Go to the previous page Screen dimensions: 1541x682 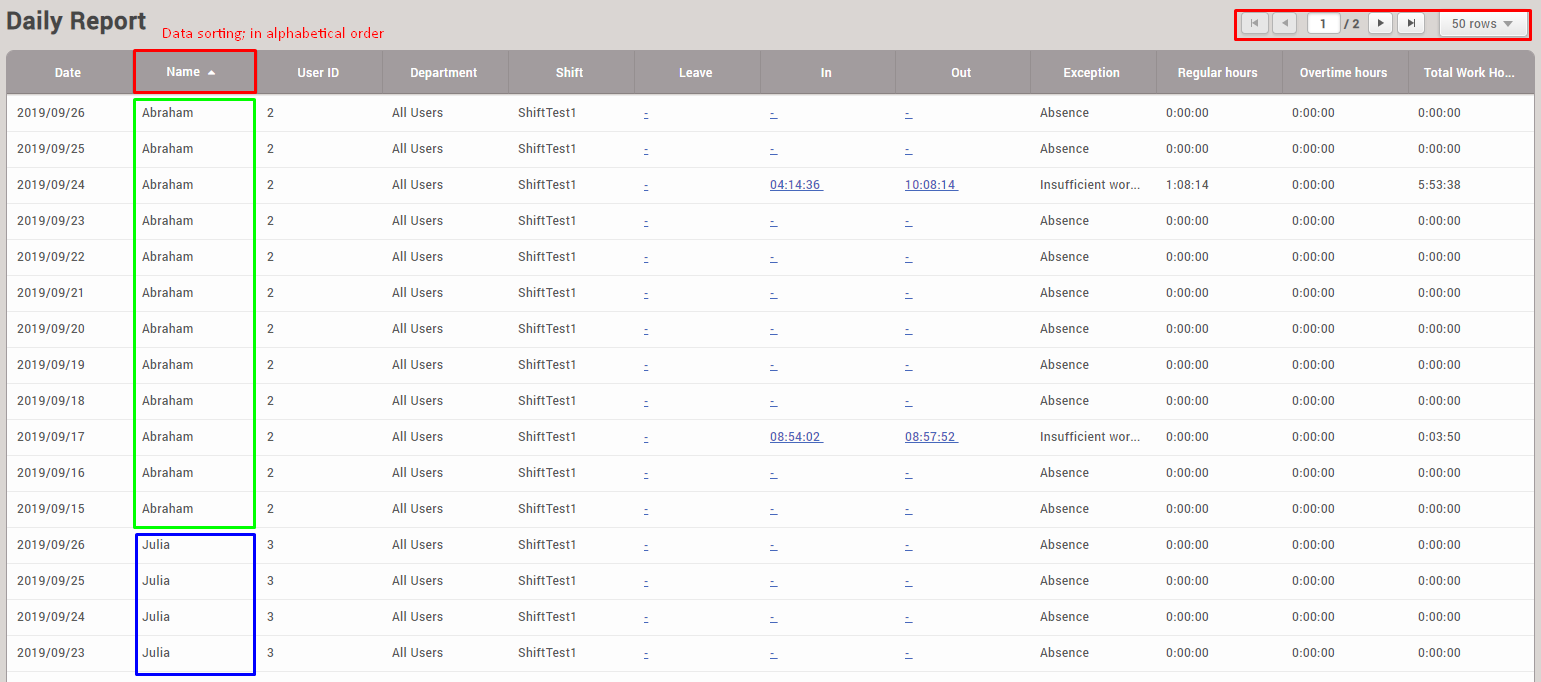1285,23
